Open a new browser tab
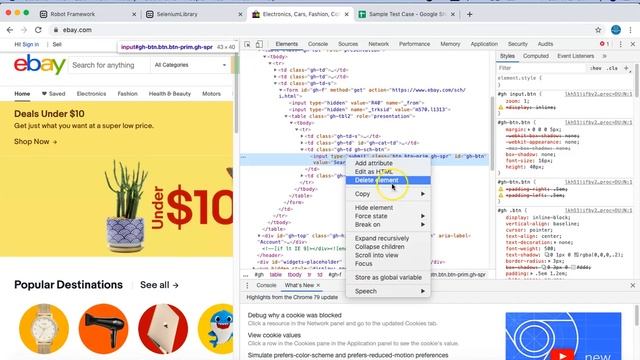This screenshot has width=640, height=360. (469, 14)
